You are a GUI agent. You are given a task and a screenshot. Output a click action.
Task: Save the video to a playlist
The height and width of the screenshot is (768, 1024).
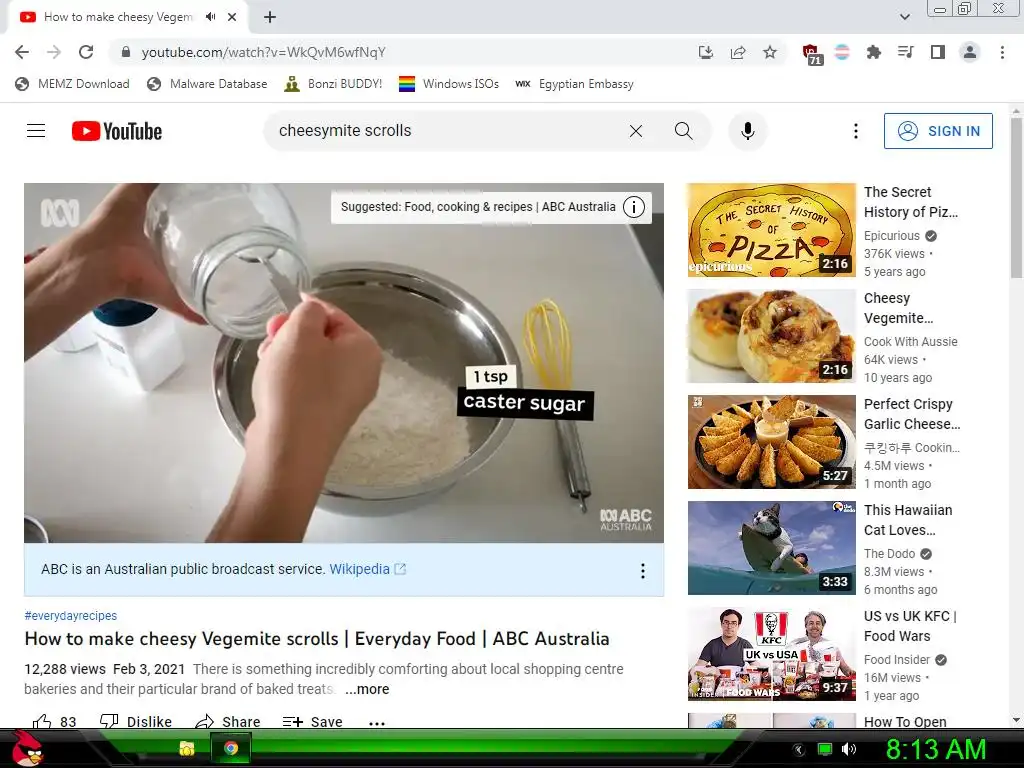click(x=313, y=721)
